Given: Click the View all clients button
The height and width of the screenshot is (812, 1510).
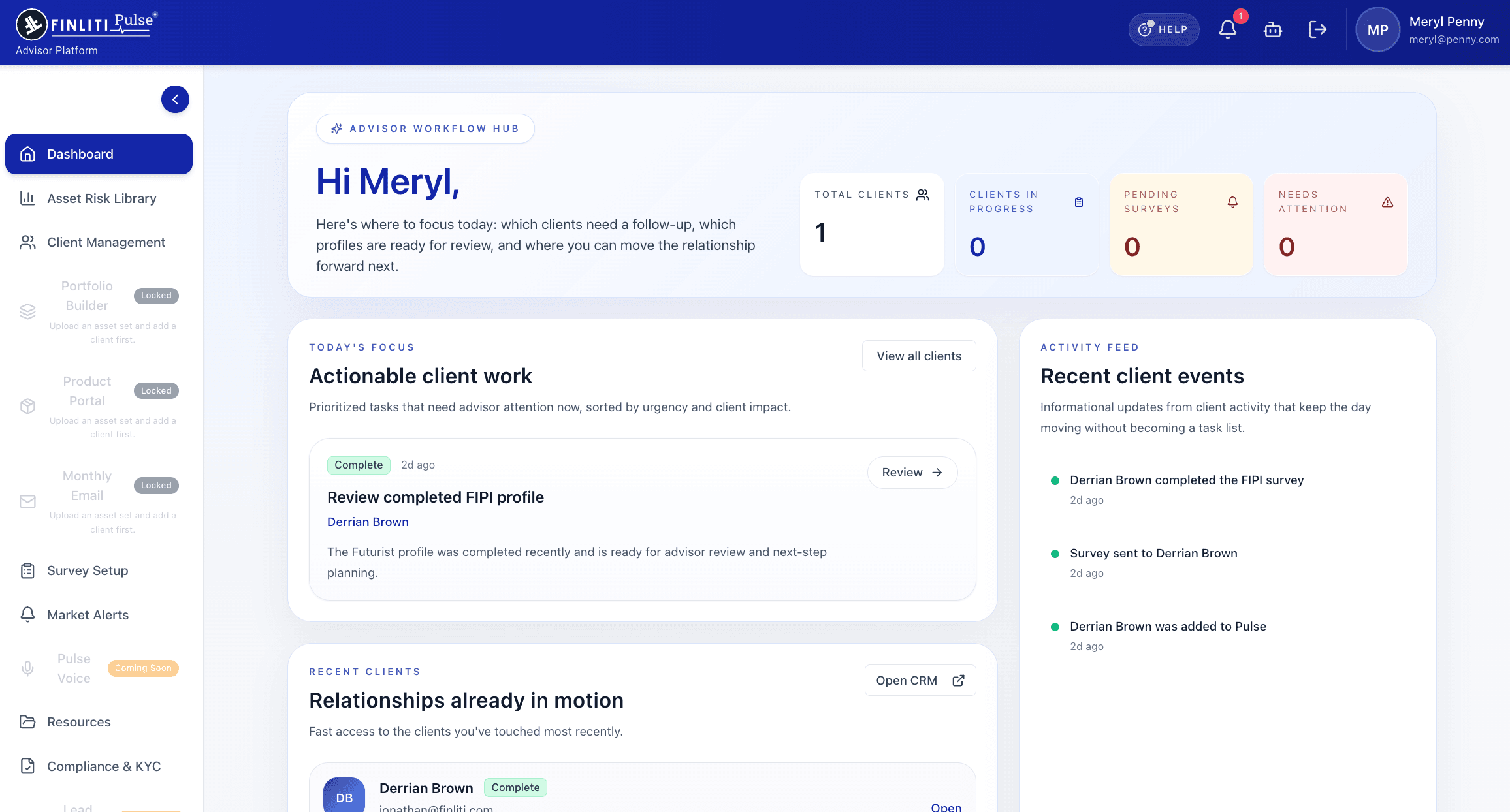Looking at the screenshot, I should (919, 356).
